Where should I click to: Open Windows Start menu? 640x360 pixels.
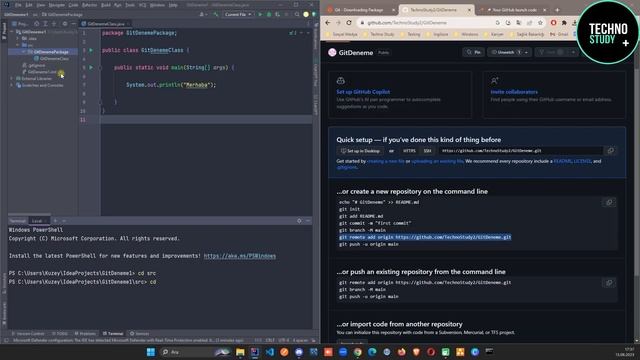(x=151, y=352)
